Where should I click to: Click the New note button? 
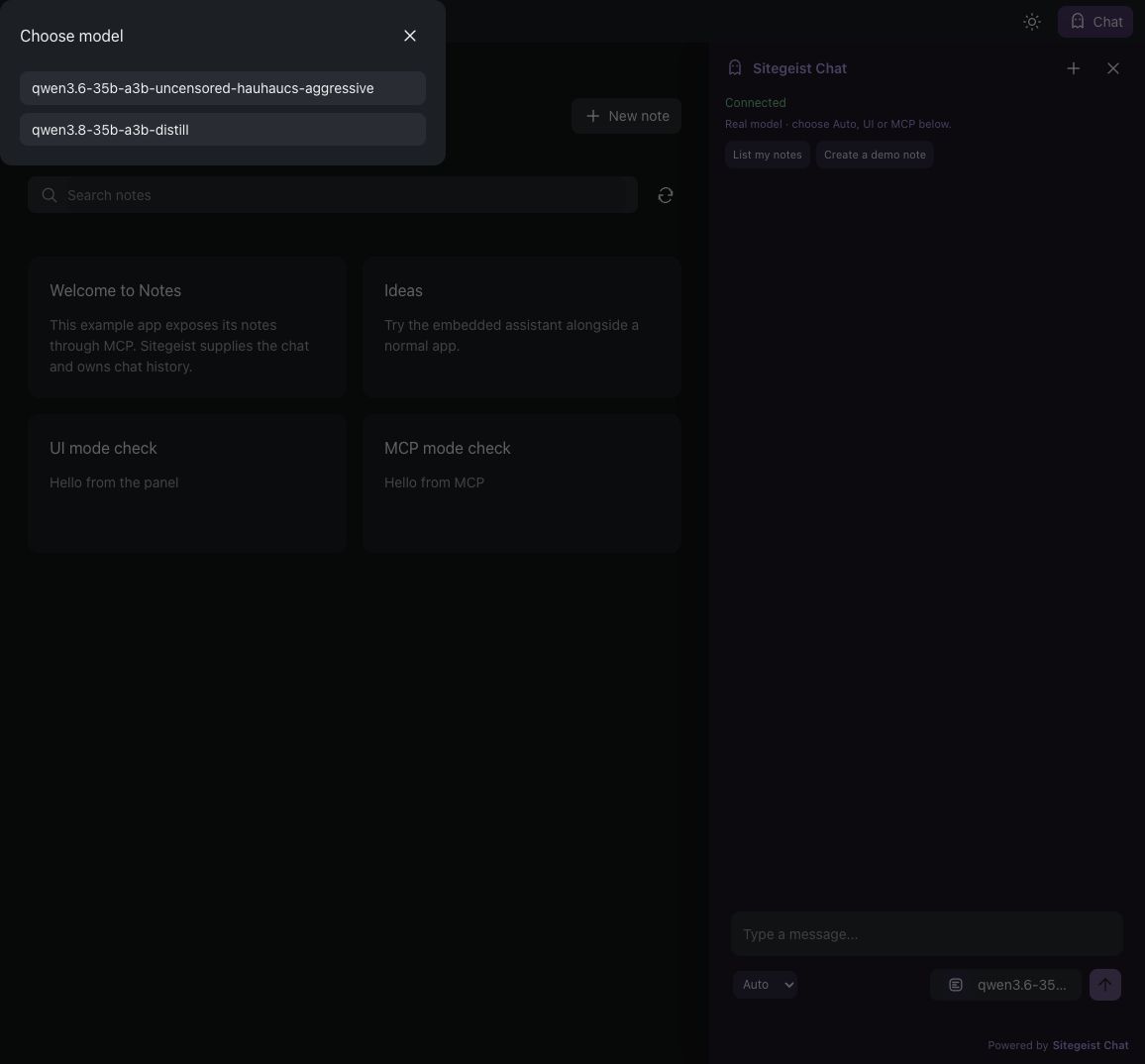[627, 116]
